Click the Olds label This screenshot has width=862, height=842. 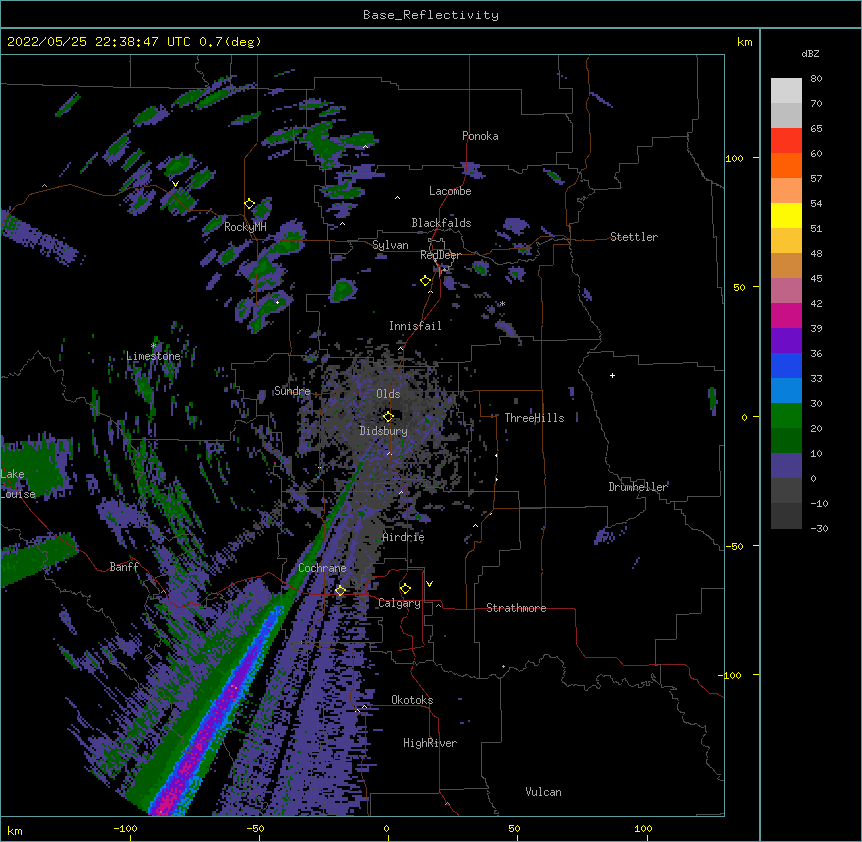[388, 394]
